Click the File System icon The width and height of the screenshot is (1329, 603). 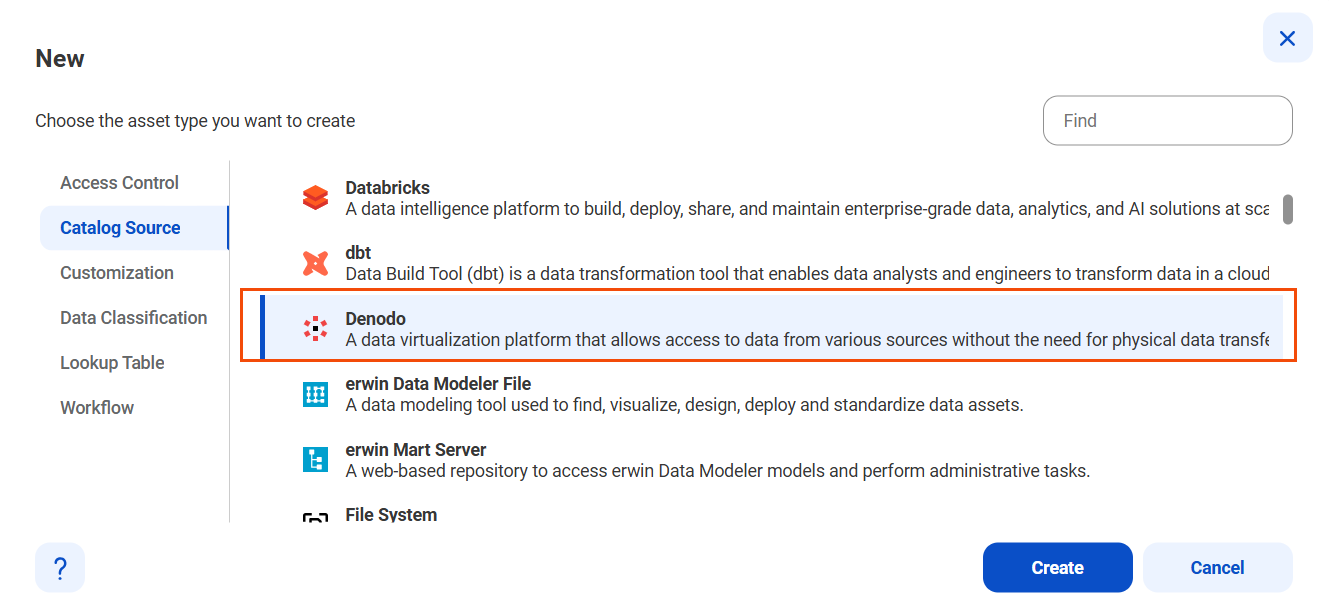tap(315, 518)
